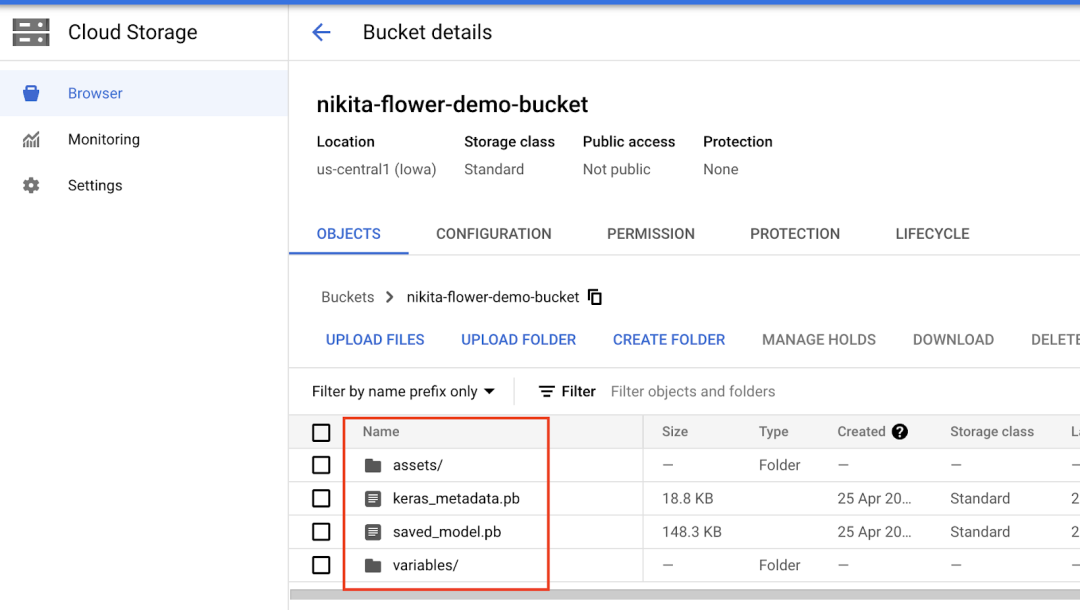Switch to the Configuration tab
The image size is (1080, 610).
pos(493,234)
